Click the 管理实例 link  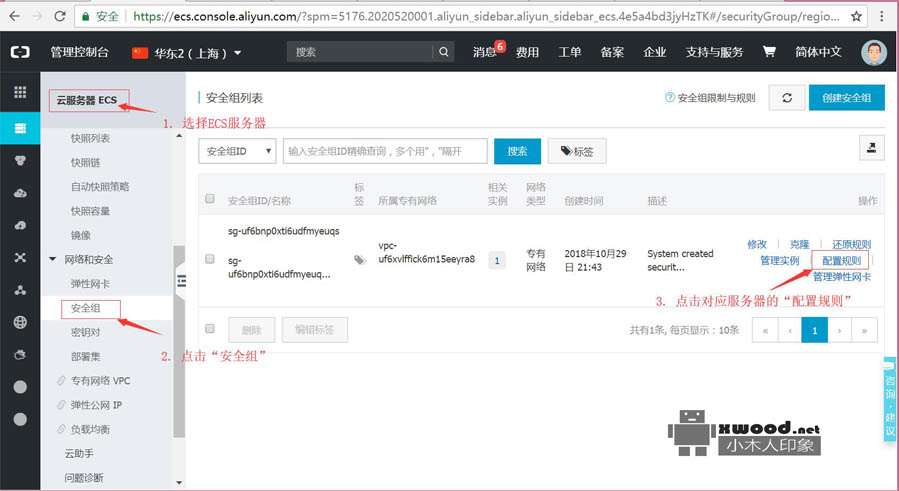click(x=779, y=260)
